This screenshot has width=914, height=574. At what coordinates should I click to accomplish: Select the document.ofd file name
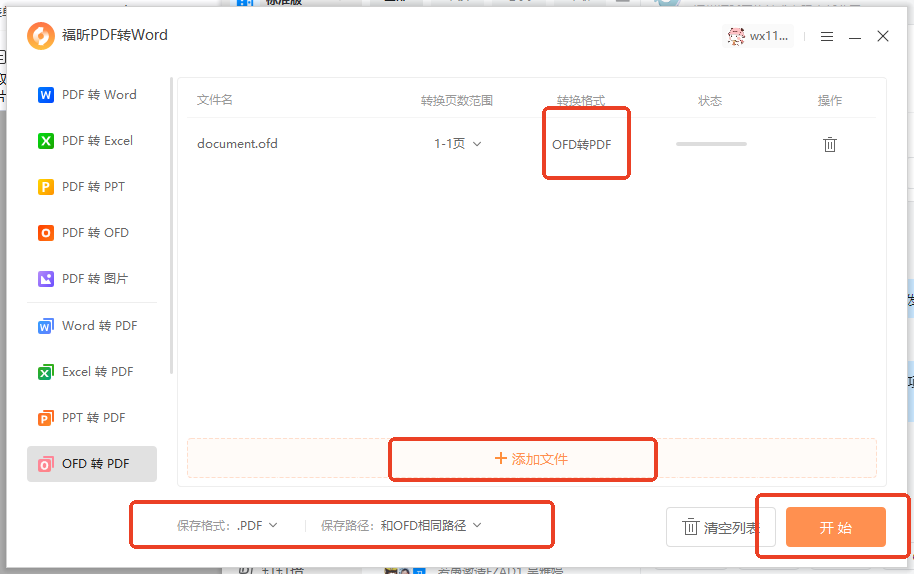(237, 143)
